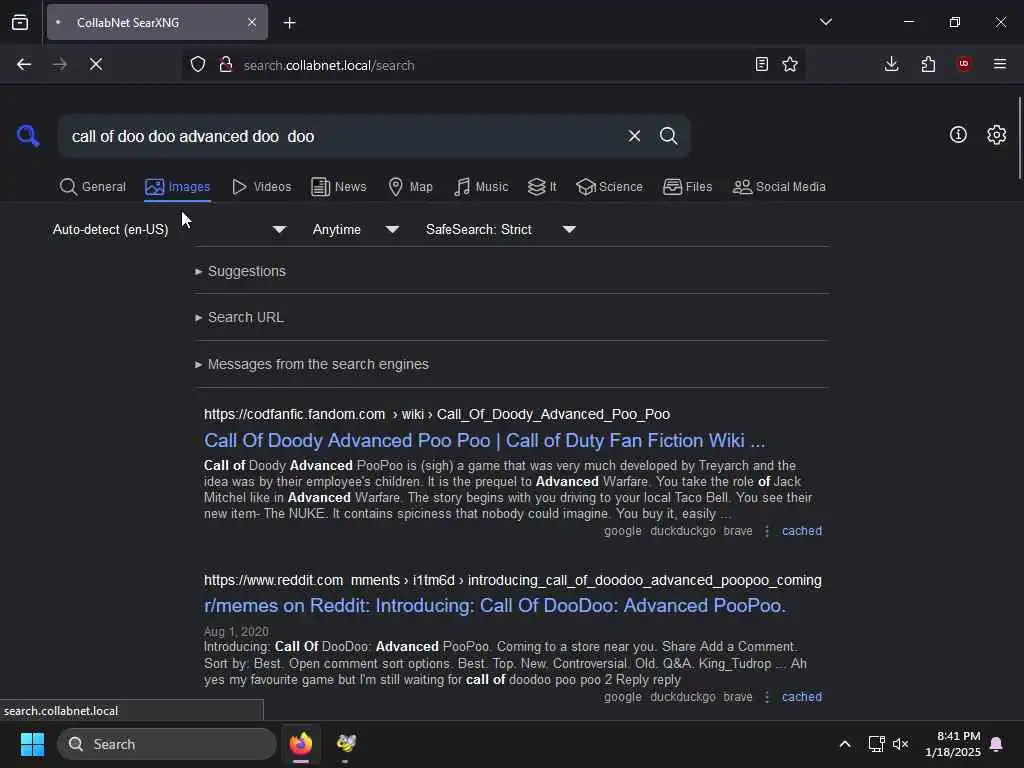This screenshot has width=1024, height=768.
Task: Open reddit.com result URL
Action: point(513,580)
